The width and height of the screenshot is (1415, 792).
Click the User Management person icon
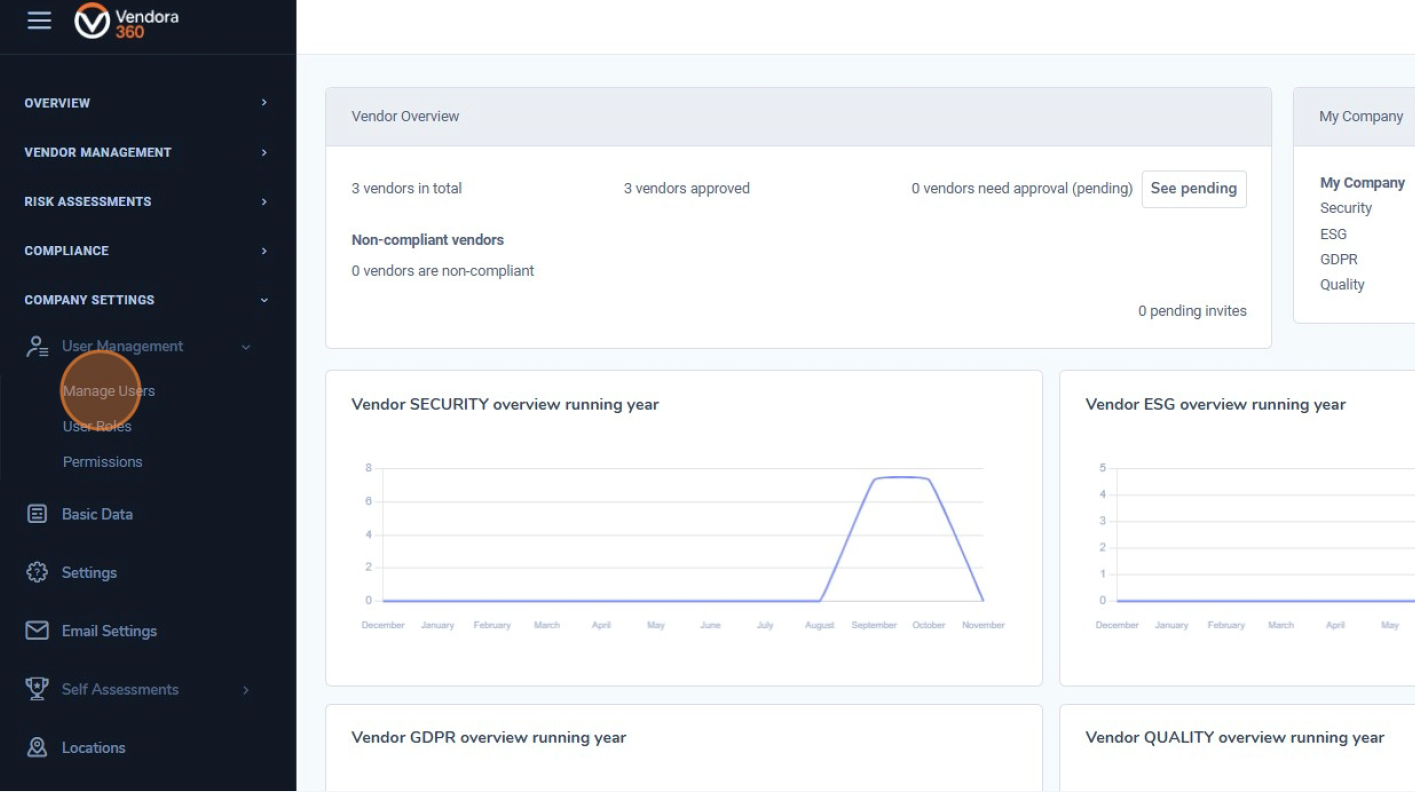pos(37,347)
